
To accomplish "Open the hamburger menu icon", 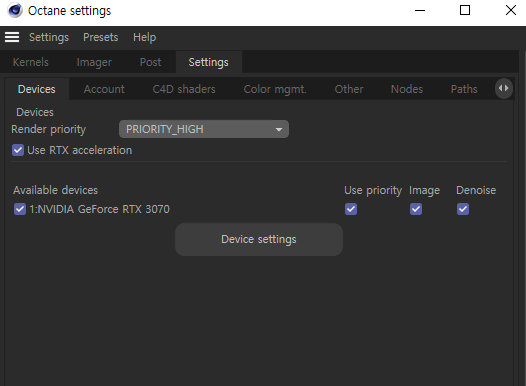I will (12, 37).
